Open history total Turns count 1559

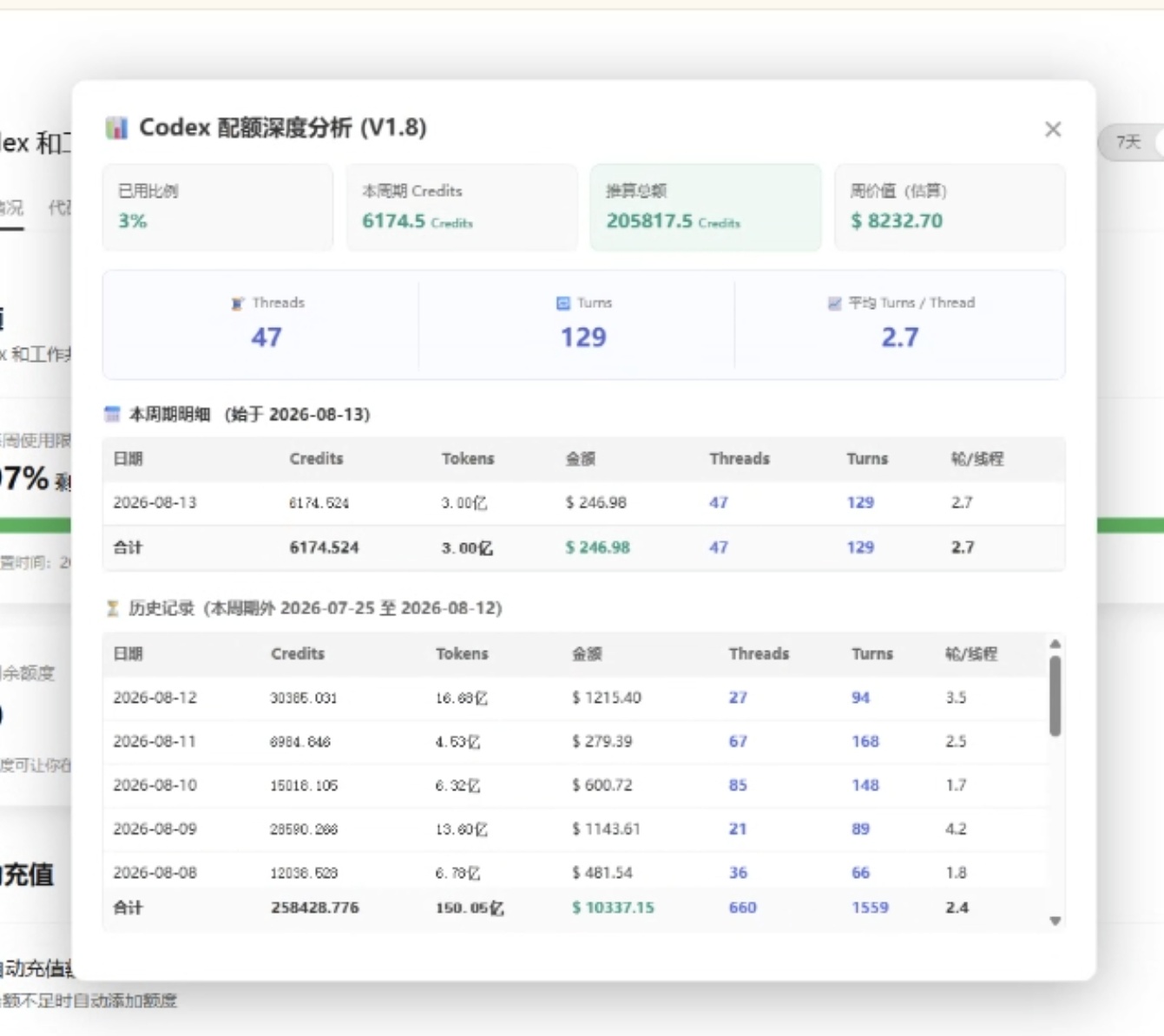click(x=870, y=908)
